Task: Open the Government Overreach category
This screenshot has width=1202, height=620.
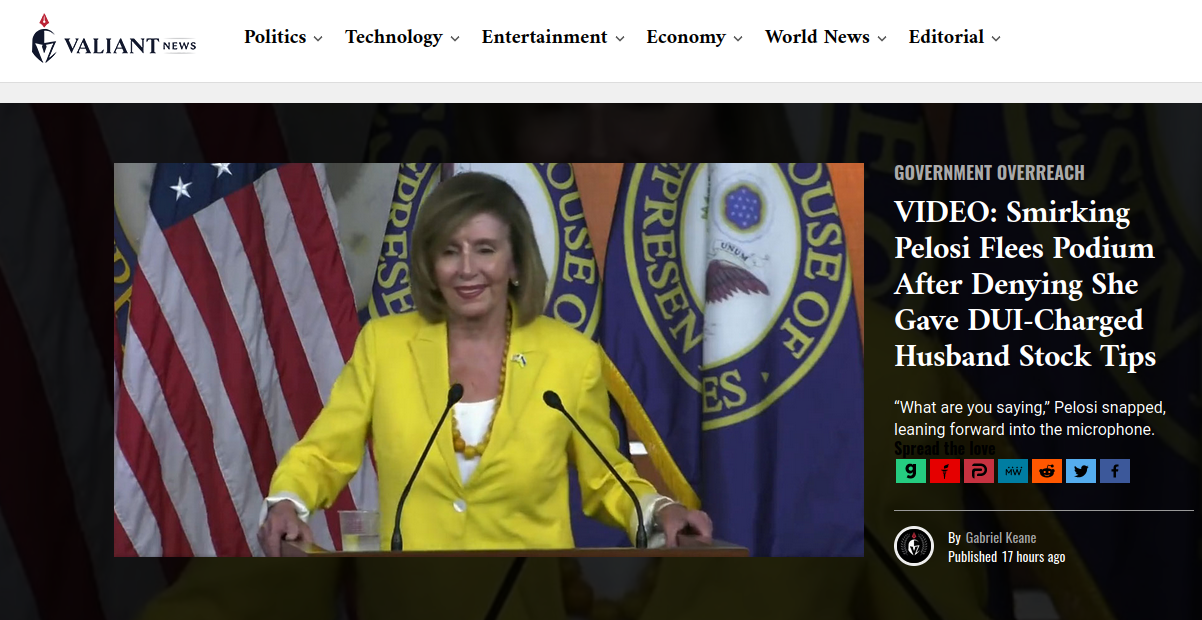Action: [x=989, y=173]
